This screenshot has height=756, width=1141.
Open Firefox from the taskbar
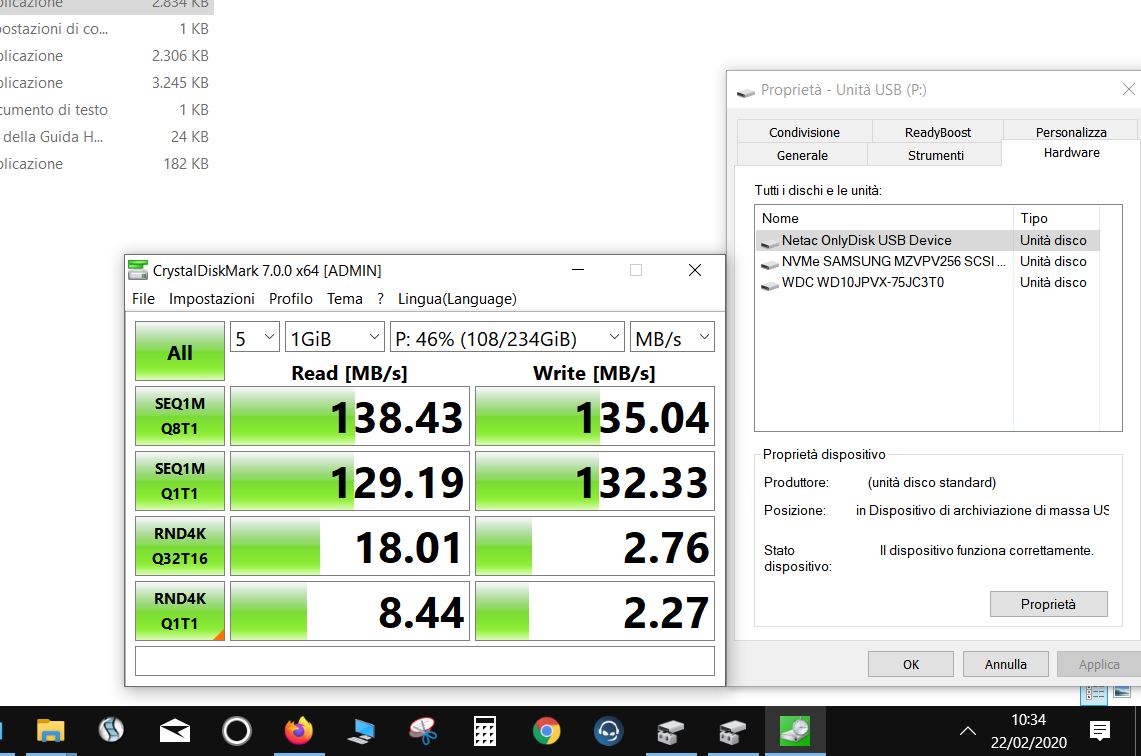click(x=298, y=731)
